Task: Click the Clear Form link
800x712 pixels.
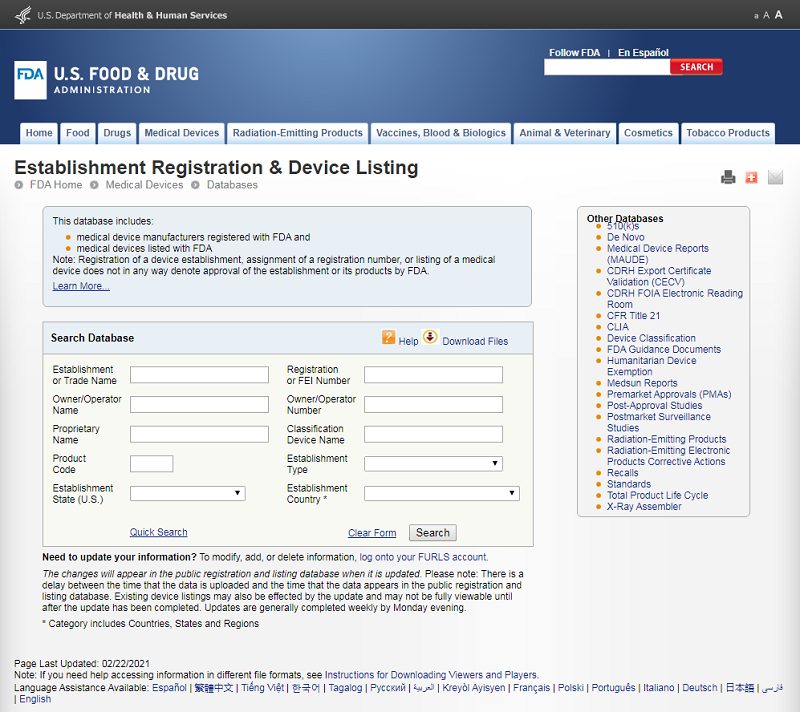Action: pos(372,533)
